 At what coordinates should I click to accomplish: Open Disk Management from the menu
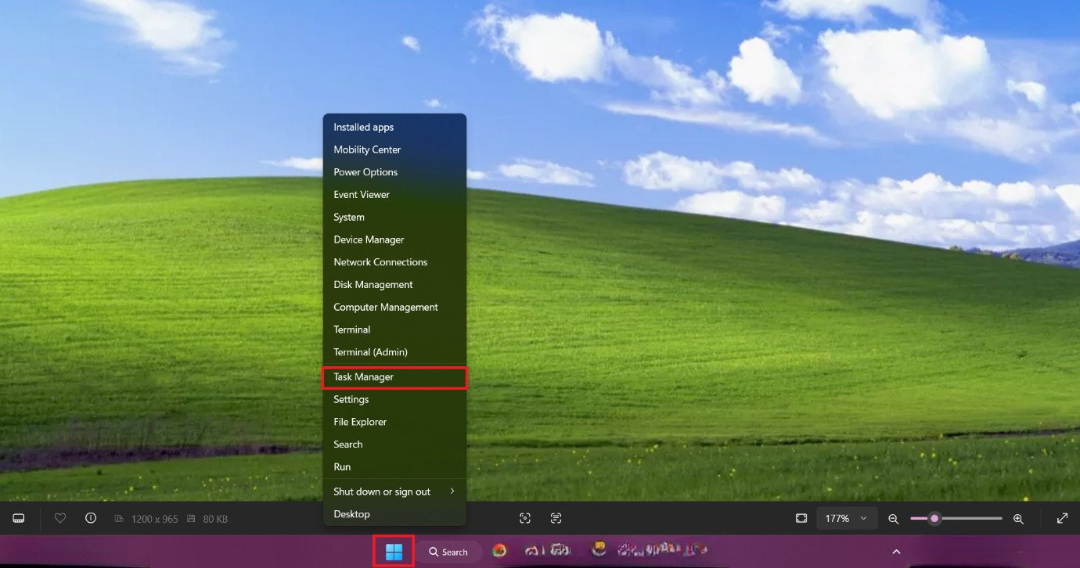(394, 284)
